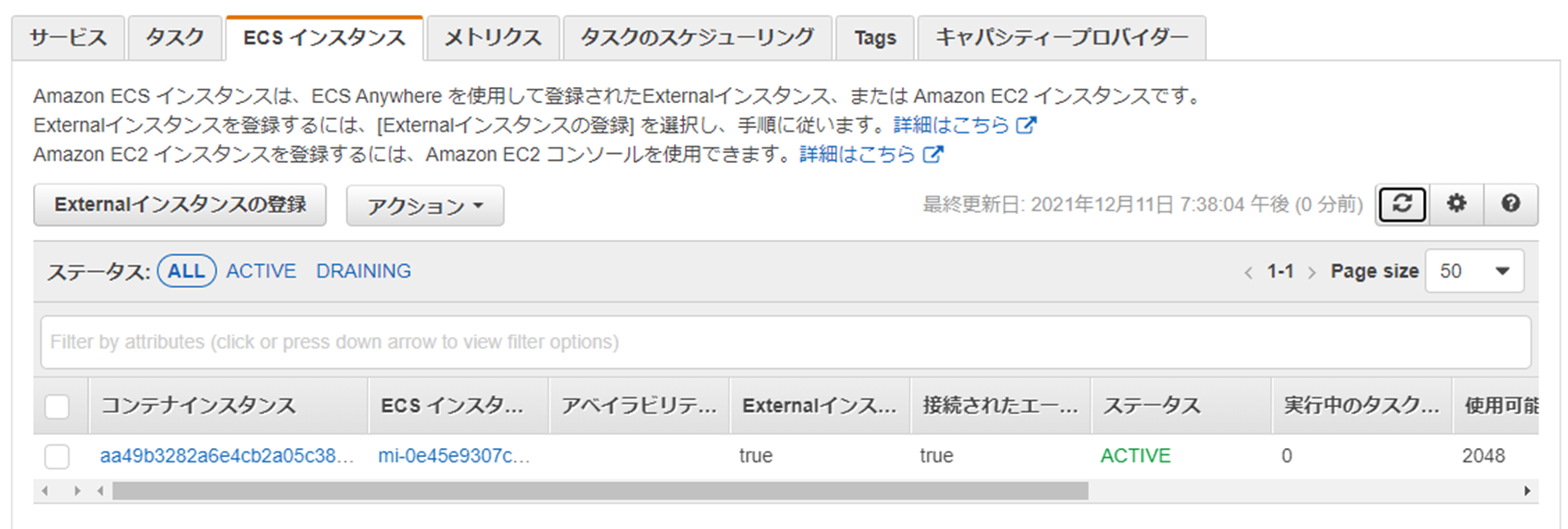Go to next page arrow
Image resolution: width=1568 pixels, height=529 pixels.
point(1312,273)
